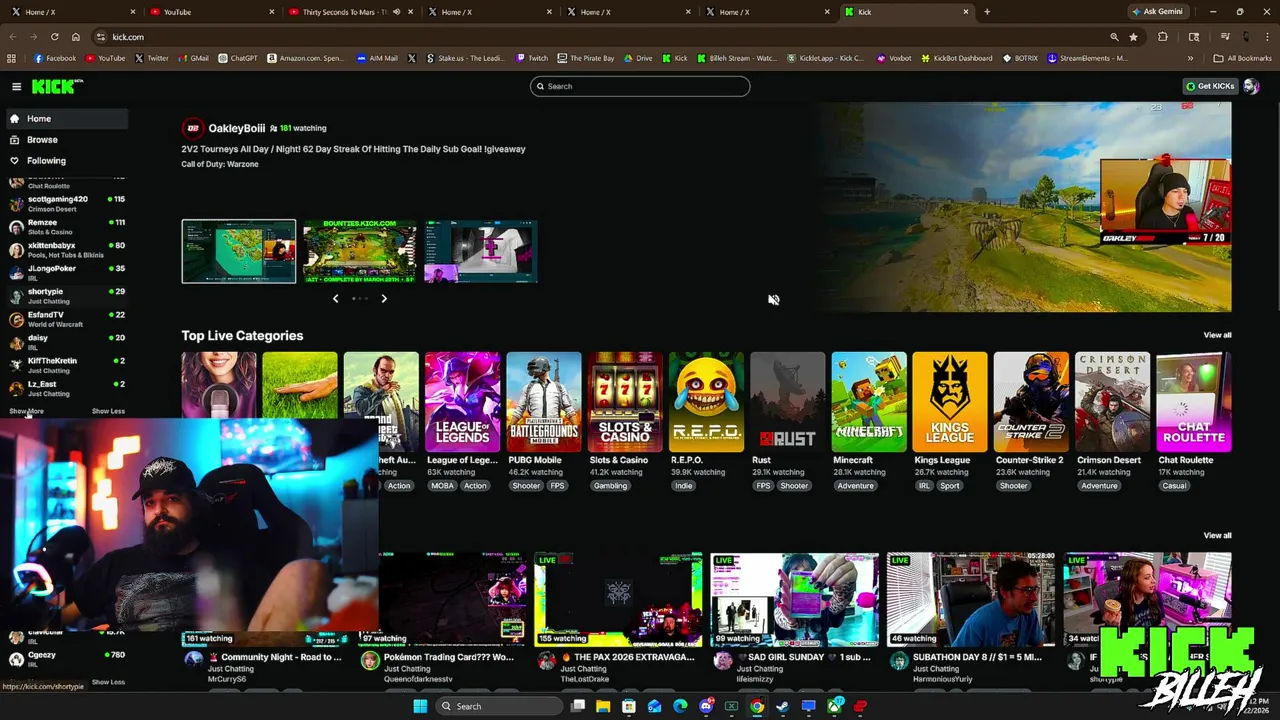Open the Twitch bookmark

coord(532,58)
